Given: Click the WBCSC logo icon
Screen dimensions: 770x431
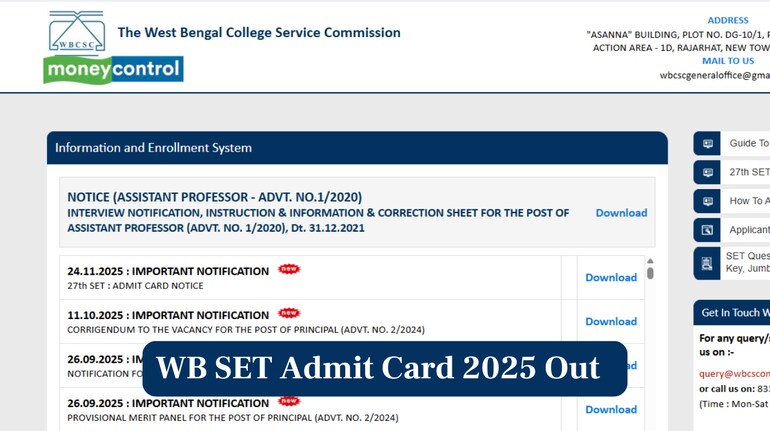Looking at the screenshot, I should [x=76, y=32].
